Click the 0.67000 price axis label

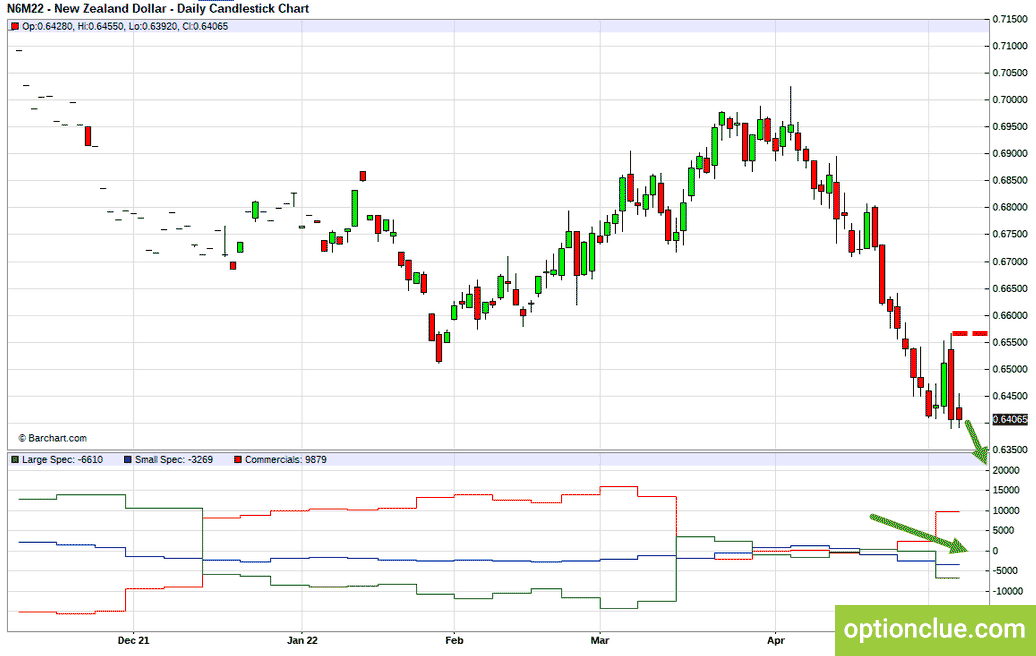tap(1010, 262)
